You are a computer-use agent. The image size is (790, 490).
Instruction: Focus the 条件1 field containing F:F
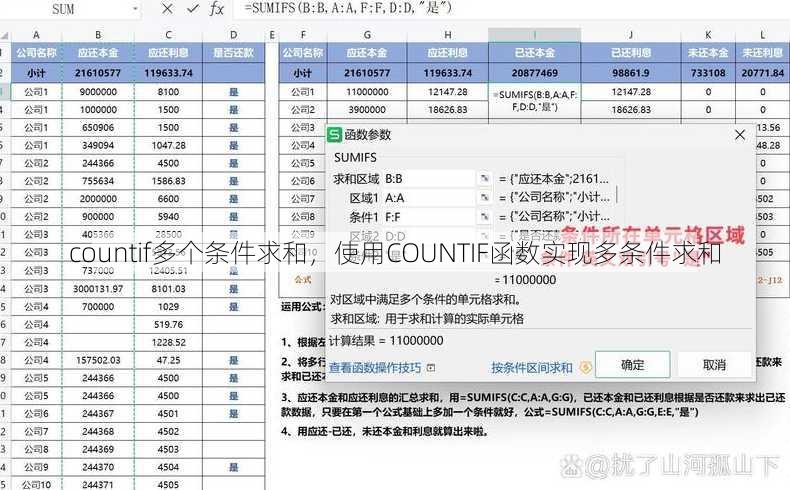tap(429, 217)
